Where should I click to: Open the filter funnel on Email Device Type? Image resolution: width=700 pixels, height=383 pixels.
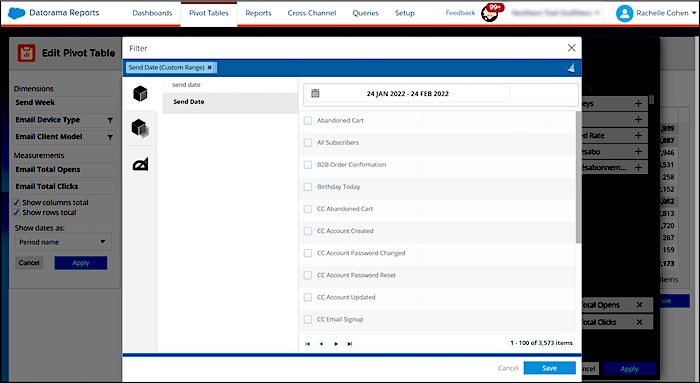(110, 120)
